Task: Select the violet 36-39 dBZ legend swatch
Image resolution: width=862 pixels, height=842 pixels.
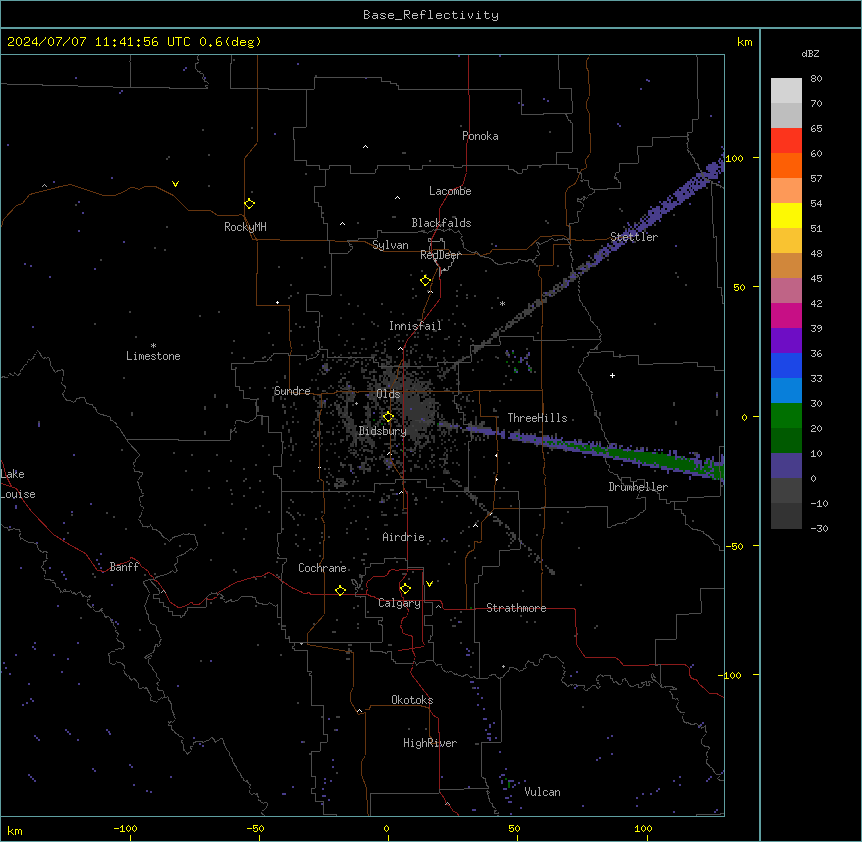Action: point(786,341)
